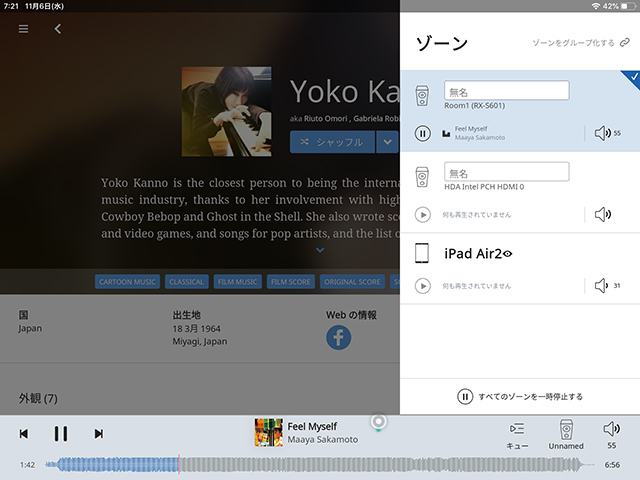Edit the Room1 (RX-S601) zone name field
The image size is (640, 480).
pyautogui.click(x=507, y=90)
